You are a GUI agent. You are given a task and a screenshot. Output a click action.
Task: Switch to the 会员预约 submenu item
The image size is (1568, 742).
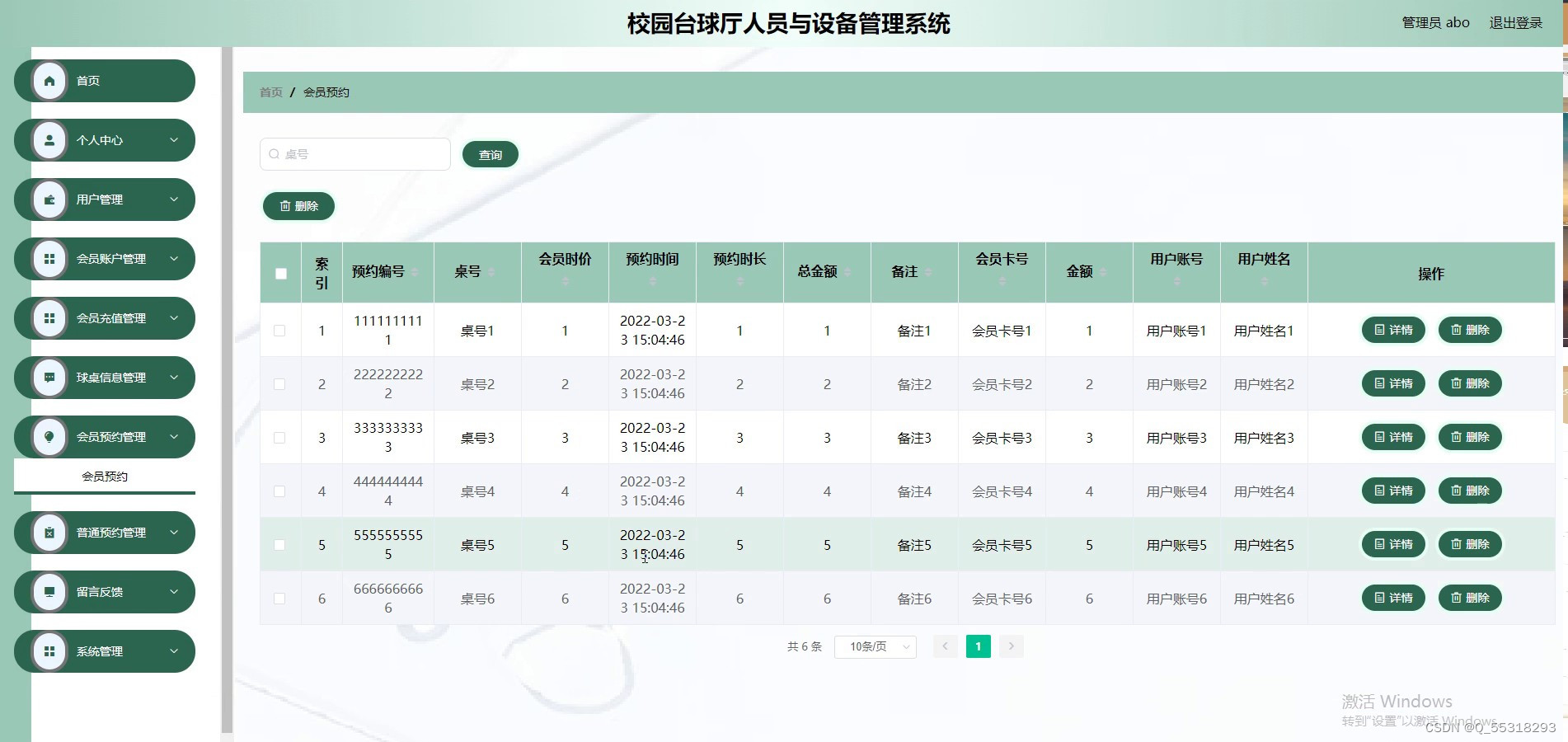coord(104,476)
